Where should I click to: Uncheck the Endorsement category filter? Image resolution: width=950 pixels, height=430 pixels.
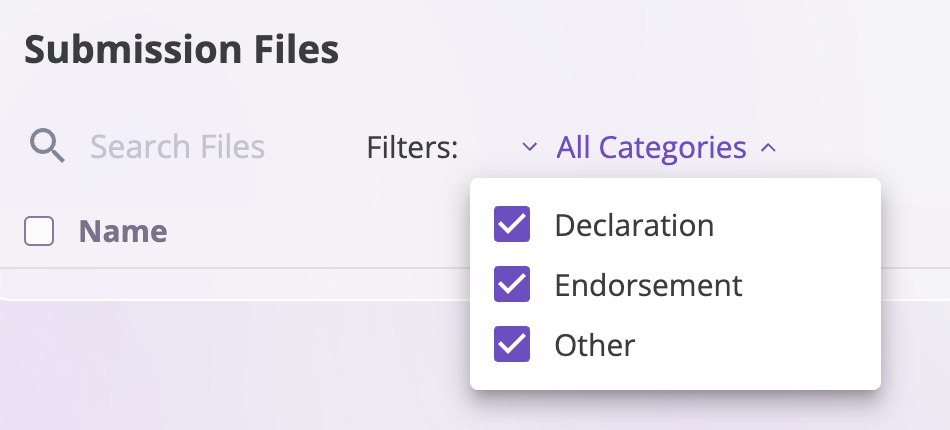point(512,284)
